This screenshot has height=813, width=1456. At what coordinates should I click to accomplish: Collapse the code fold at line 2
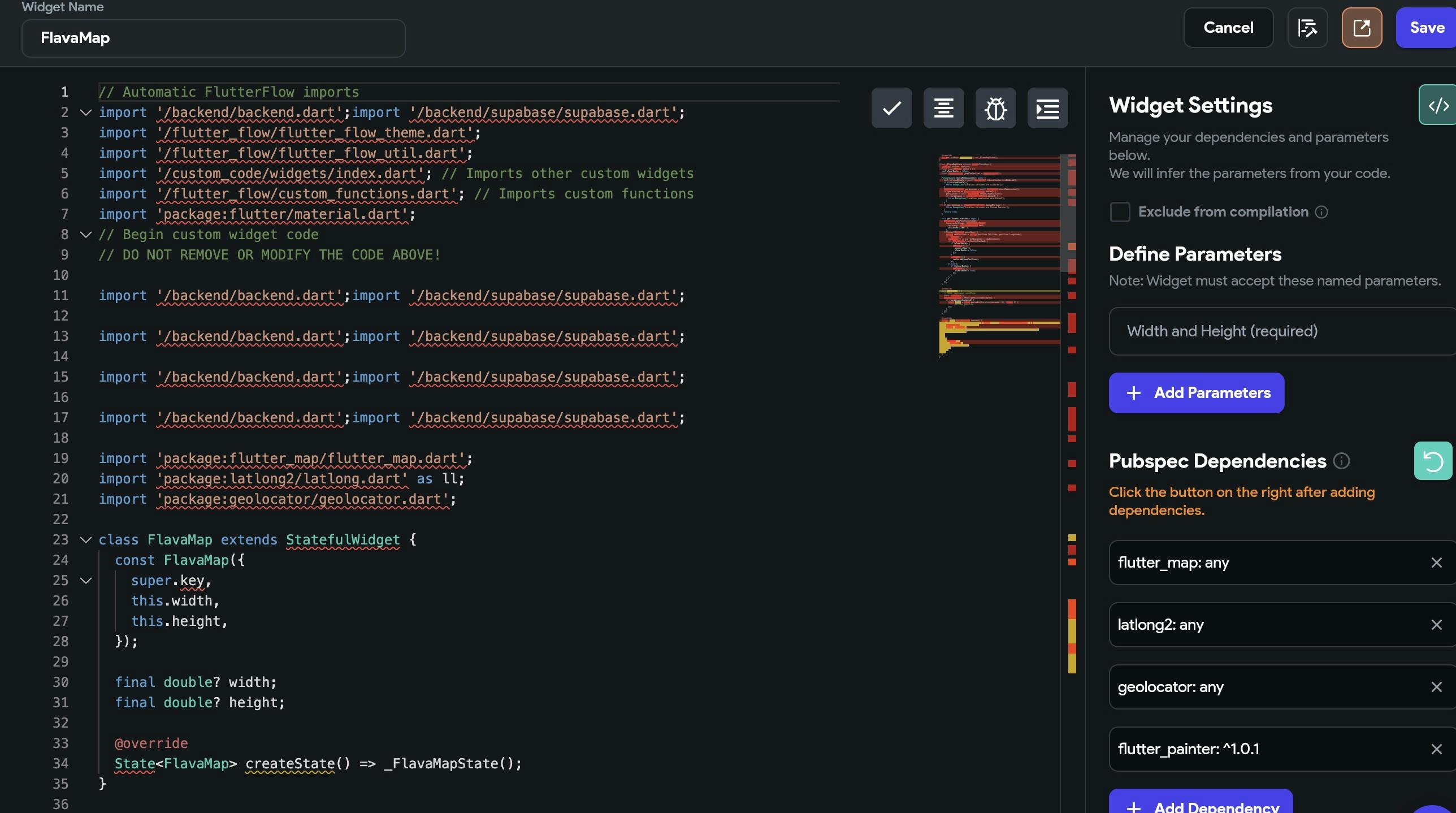pyautogui.click(x=86, y=113)
